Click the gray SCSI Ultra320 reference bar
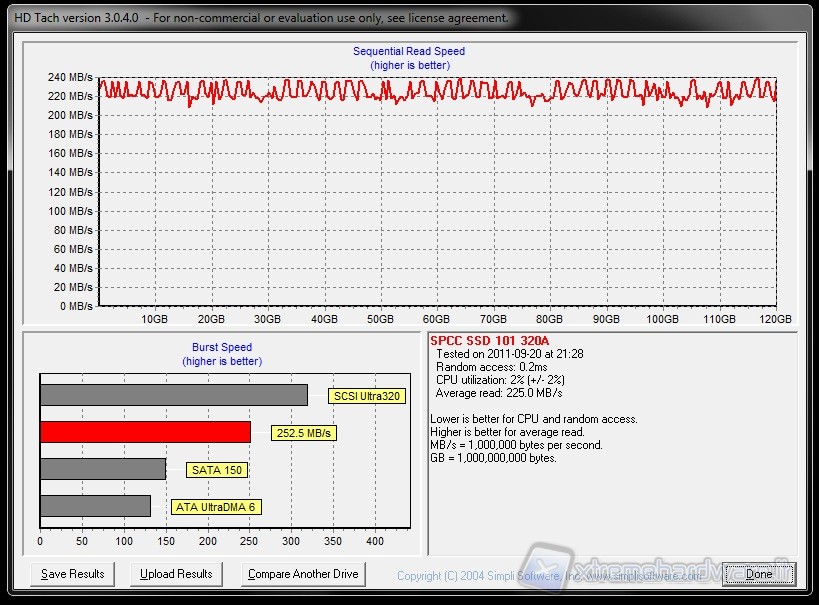Screen dimensions: 819x605 (173, 395)
